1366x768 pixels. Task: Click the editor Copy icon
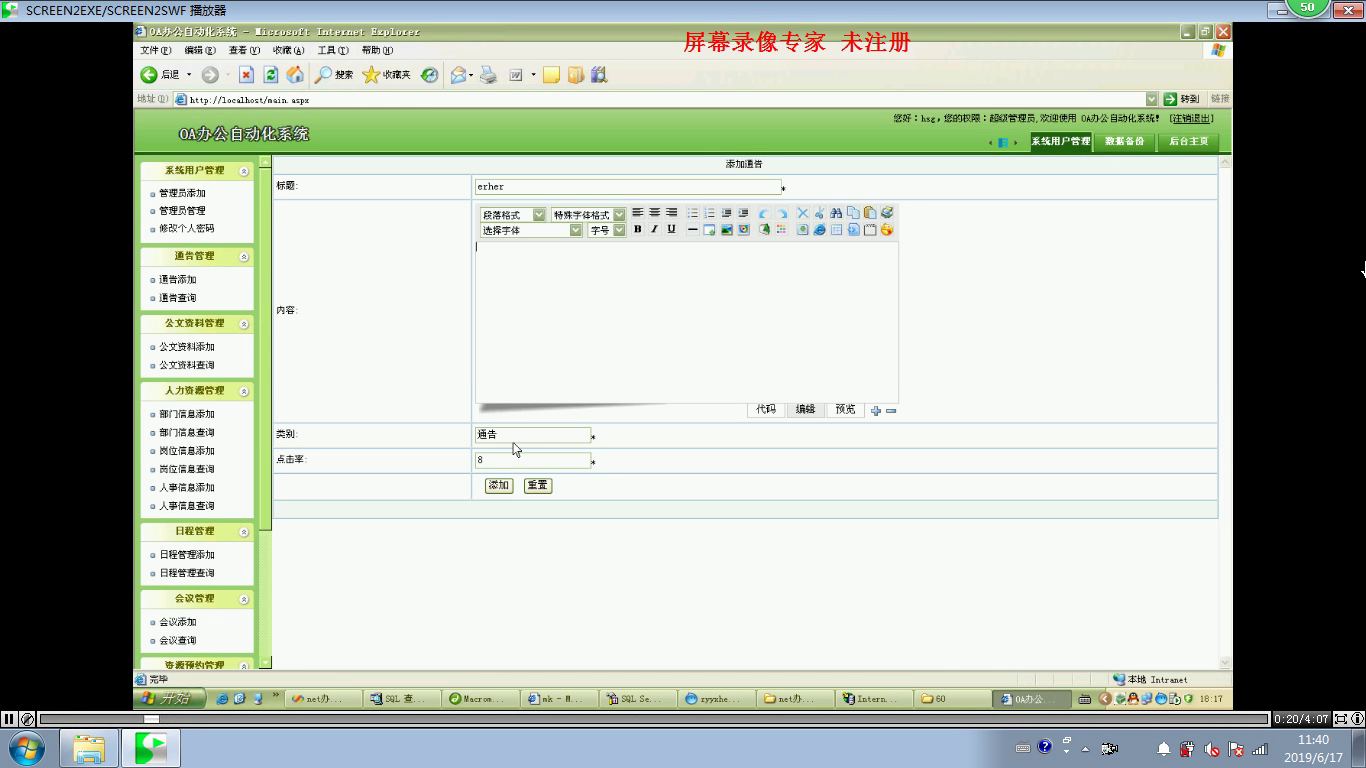coord(853,213)
